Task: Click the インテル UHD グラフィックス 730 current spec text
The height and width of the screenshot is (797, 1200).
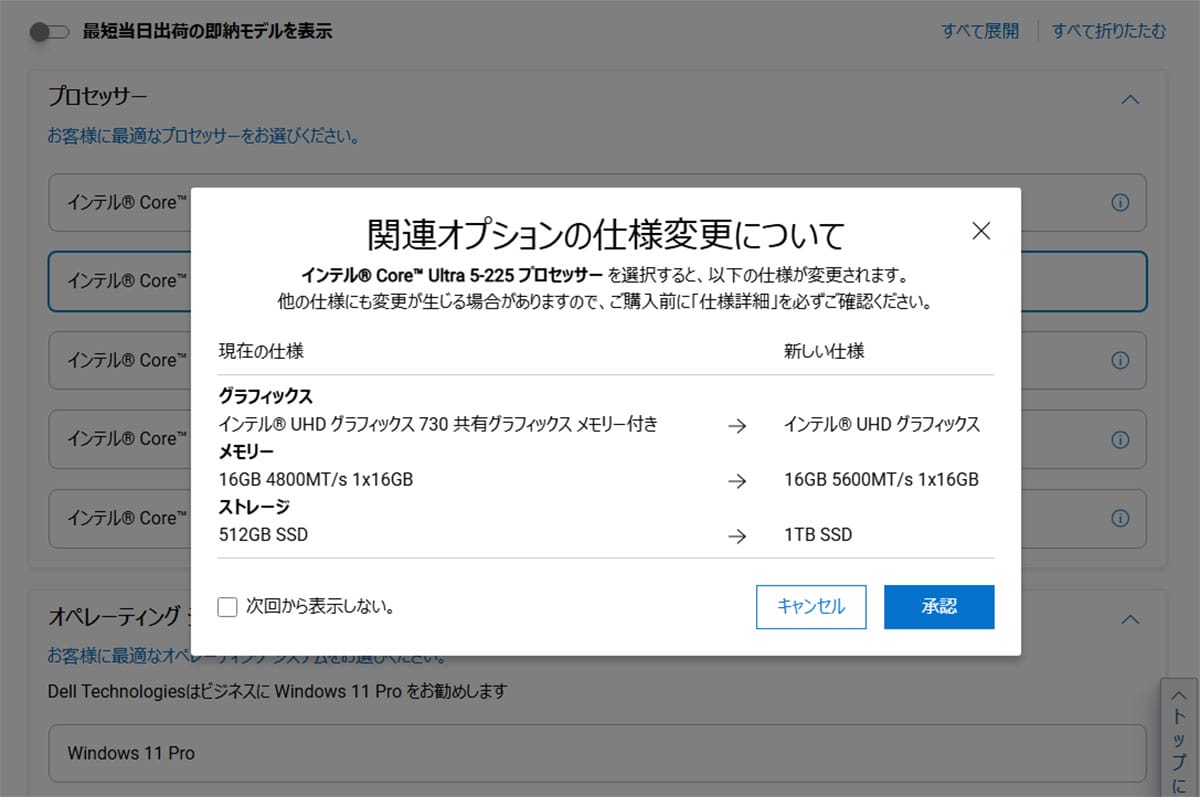Action: pos(438,424)
